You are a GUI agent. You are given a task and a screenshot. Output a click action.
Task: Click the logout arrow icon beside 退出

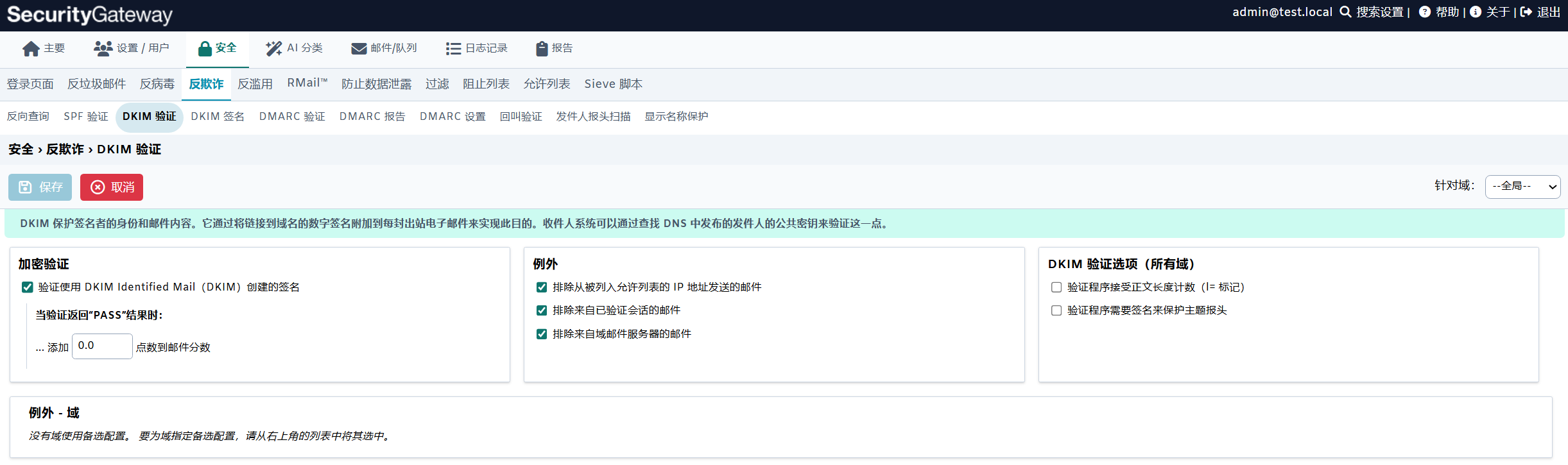(1526, 12)
